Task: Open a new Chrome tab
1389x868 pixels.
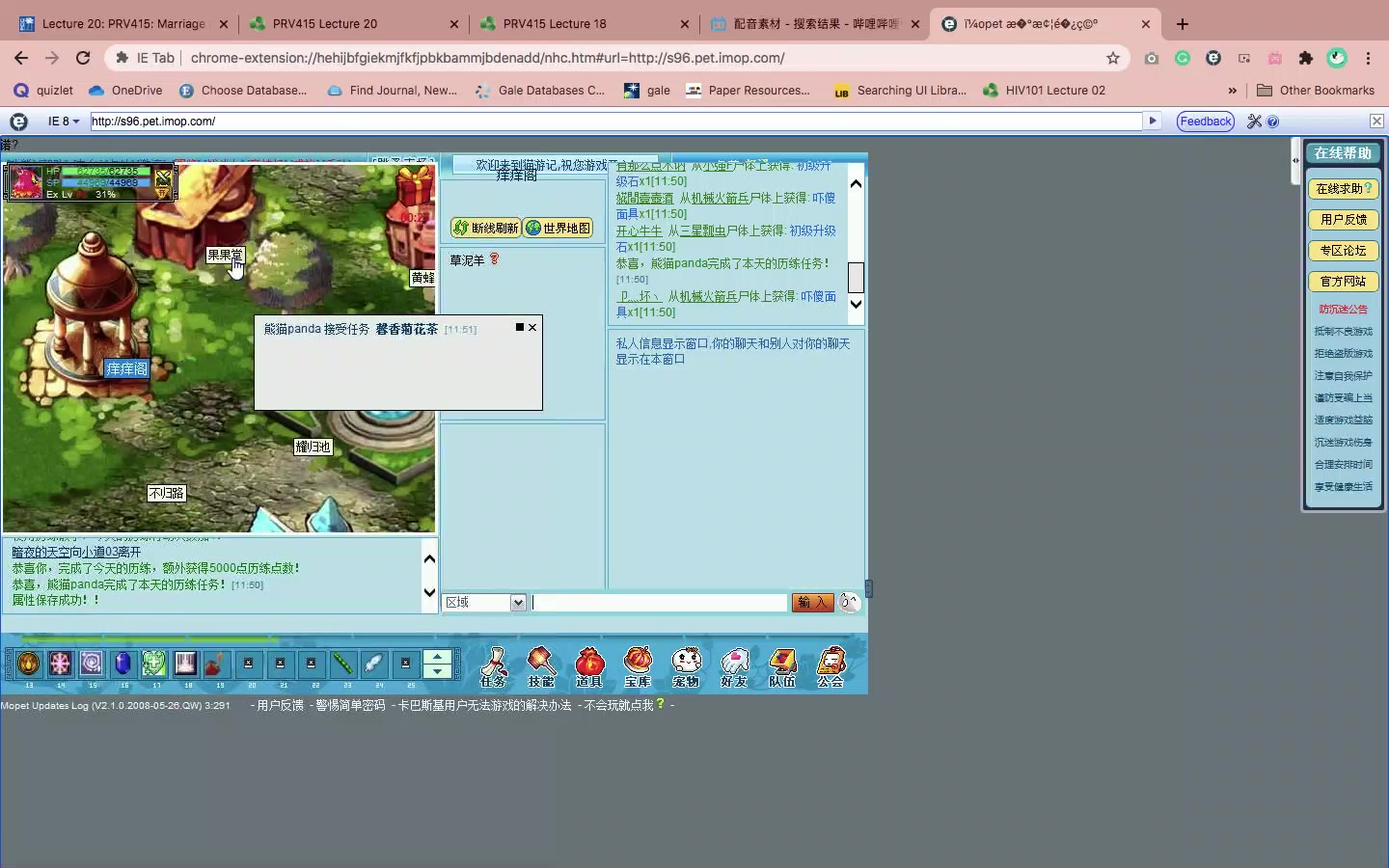Action: pos(1183,24)
